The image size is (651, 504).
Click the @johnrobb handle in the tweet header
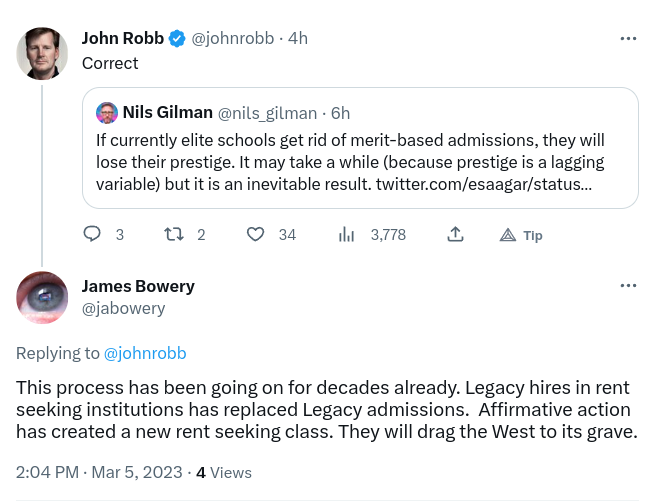pos(232,38)
